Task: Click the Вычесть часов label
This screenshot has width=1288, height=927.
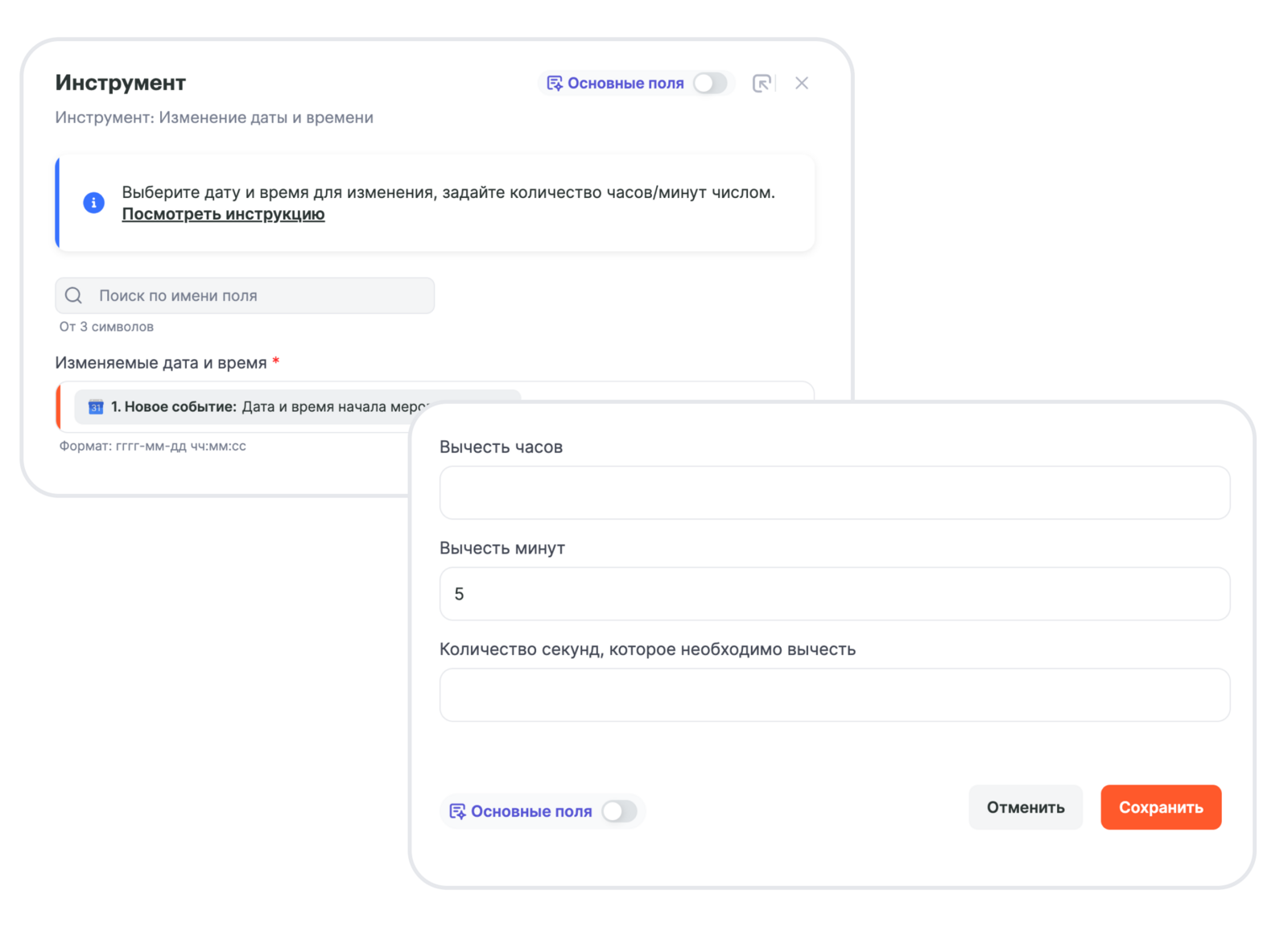Action: coord(501,447)
